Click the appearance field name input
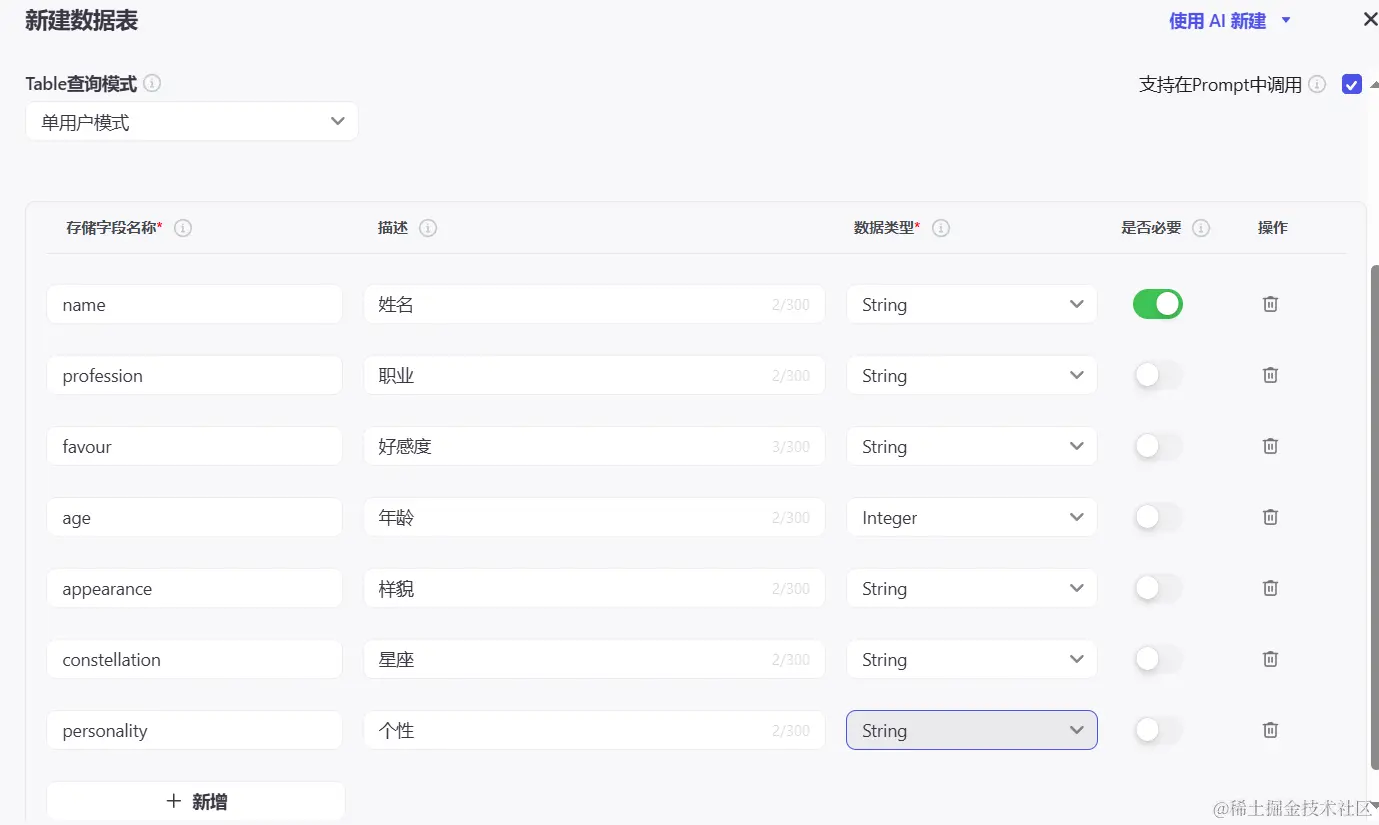Viewport: 1379px width, 825px height. tap(194, 588)
